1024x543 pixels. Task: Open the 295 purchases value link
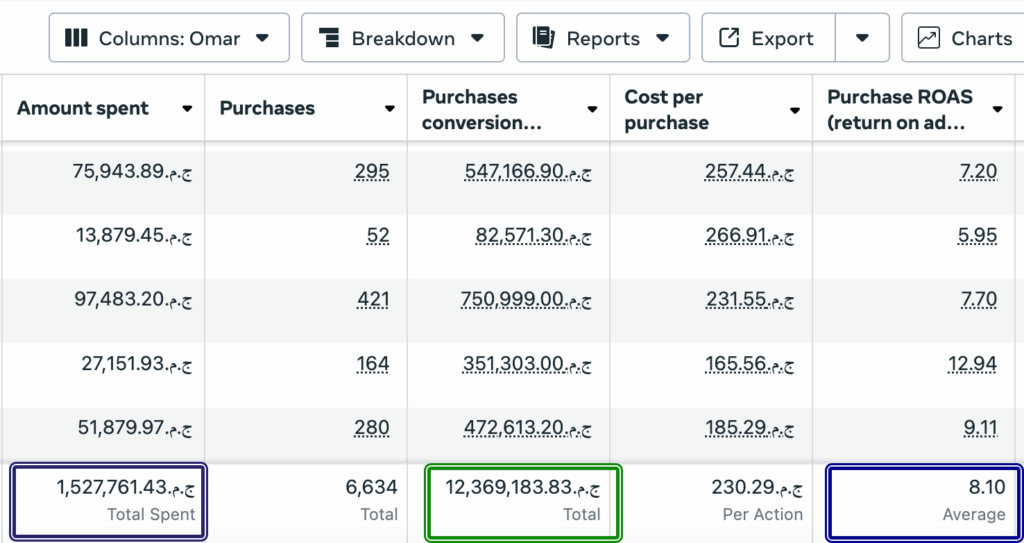click(372, 172)
